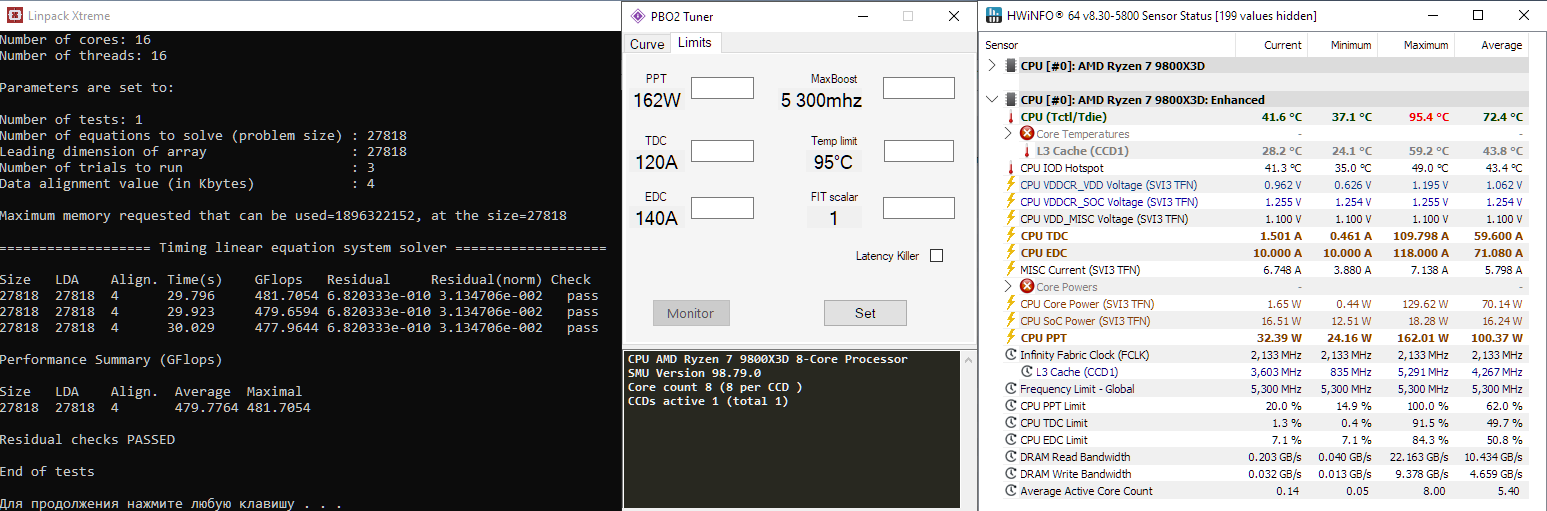The image size is (1547, 511).
Task: Click the CPU TDC row label
Action: click(x=1044, y=236)
